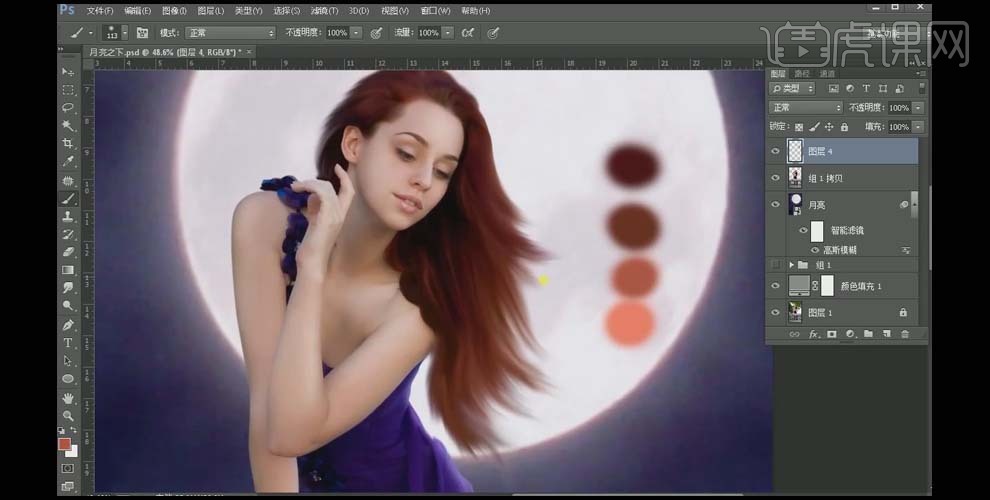Select the Rectangular Marquee tool
990x500 pixels.
tap(68, 90)
